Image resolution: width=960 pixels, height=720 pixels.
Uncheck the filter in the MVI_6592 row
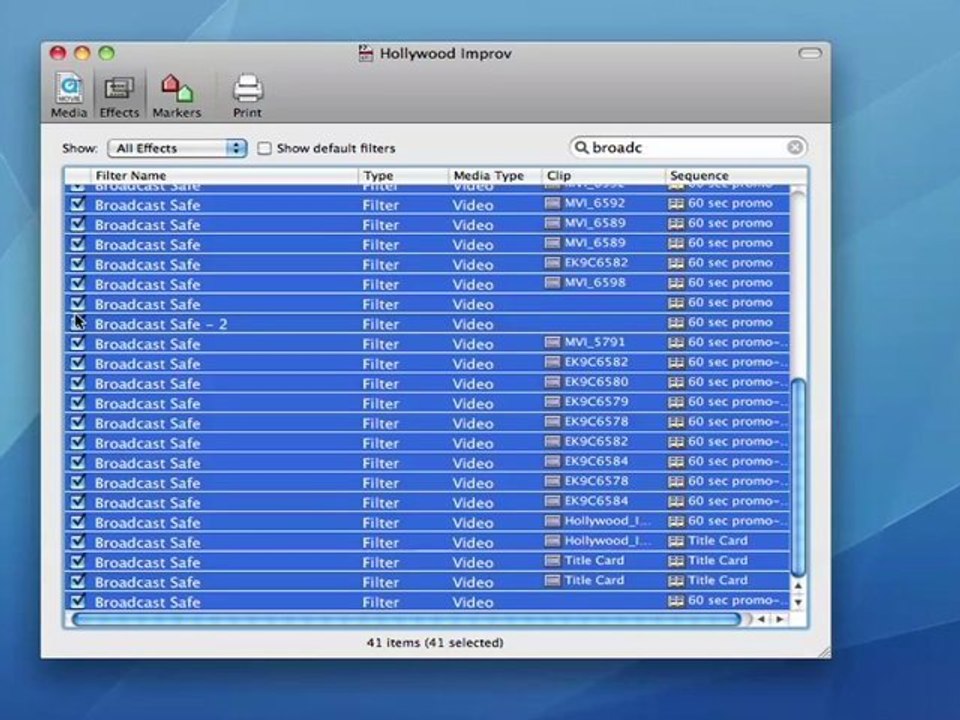78,203
